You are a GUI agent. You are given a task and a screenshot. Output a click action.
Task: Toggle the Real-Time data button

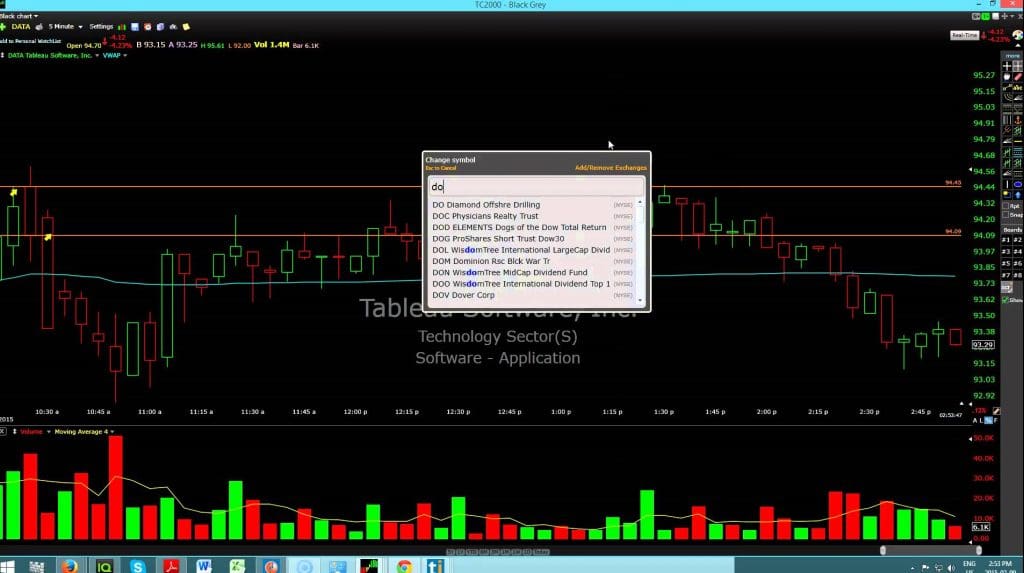[964, 35]
